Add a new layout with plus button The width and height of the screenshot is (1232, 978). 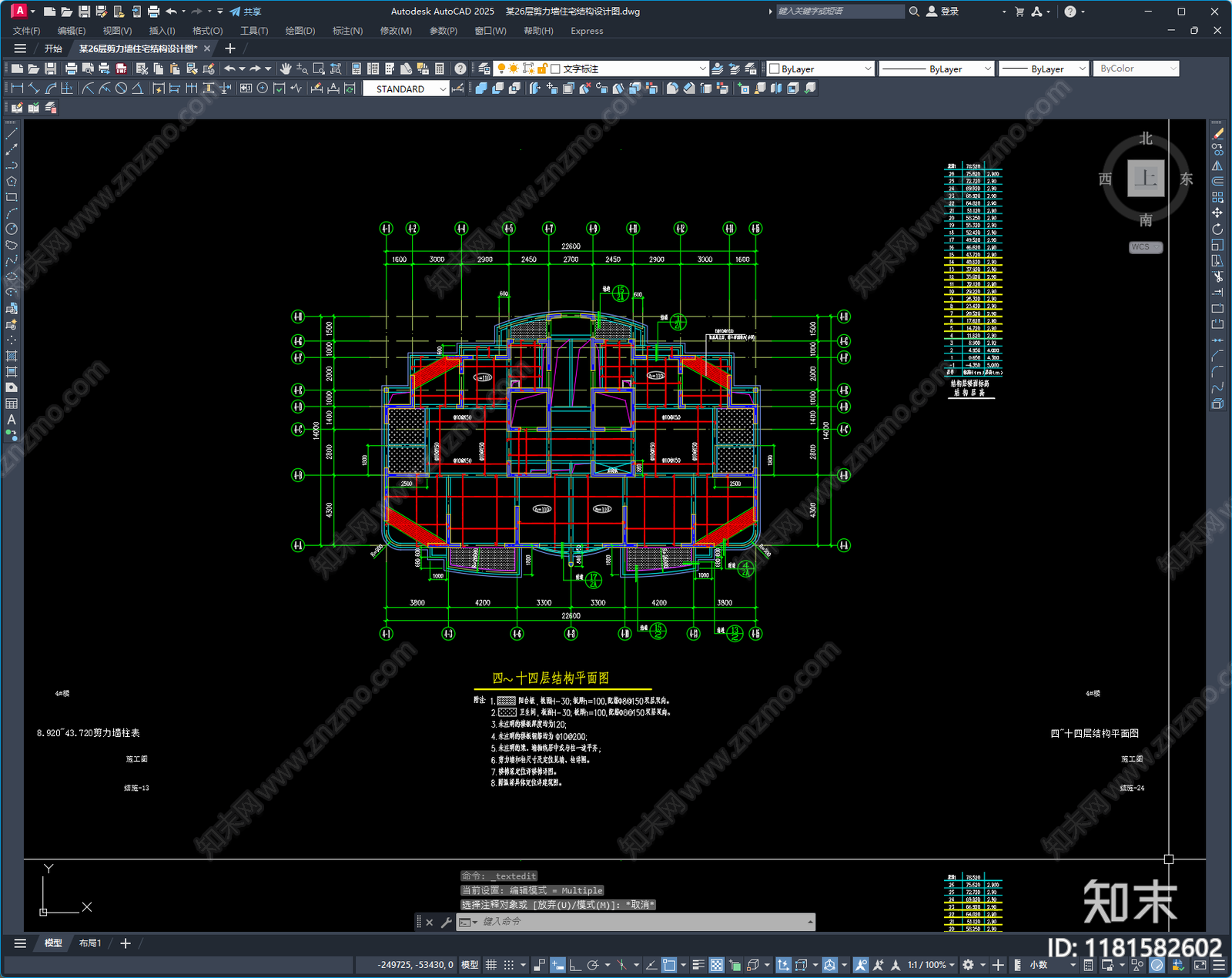[x=126, y=943]
